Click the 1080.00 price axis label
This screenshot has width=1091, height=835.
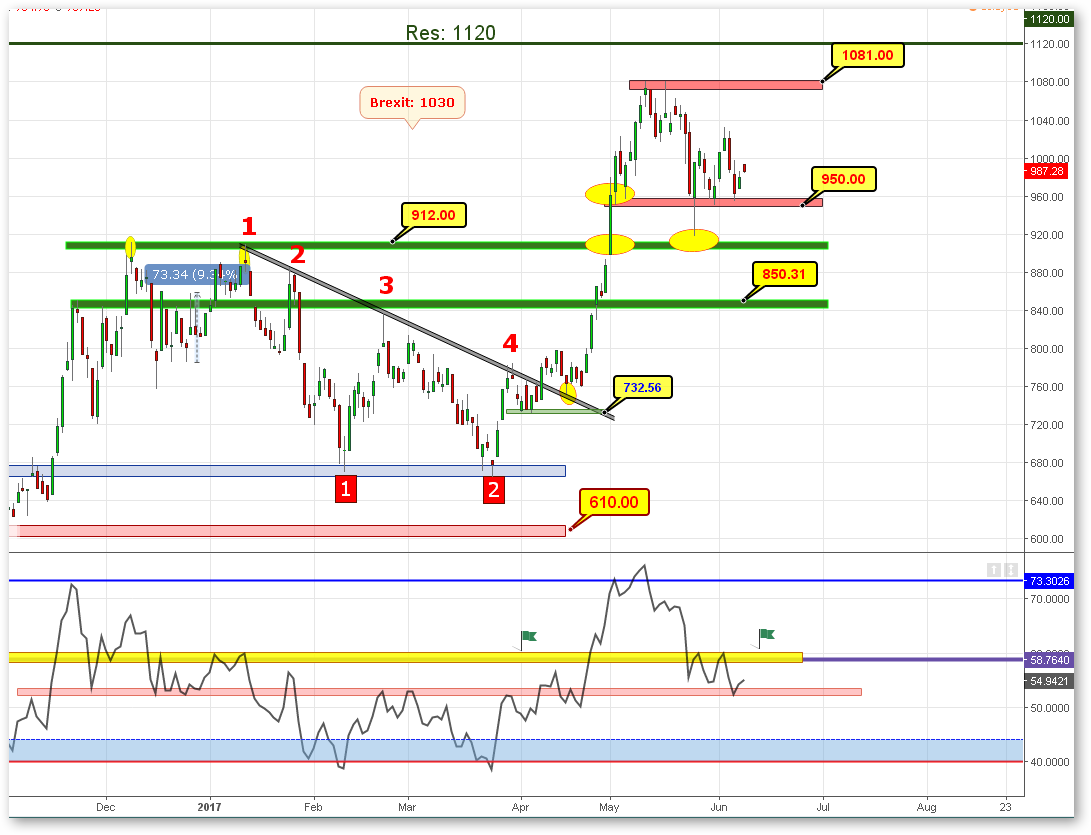[x=1050, y=82]
